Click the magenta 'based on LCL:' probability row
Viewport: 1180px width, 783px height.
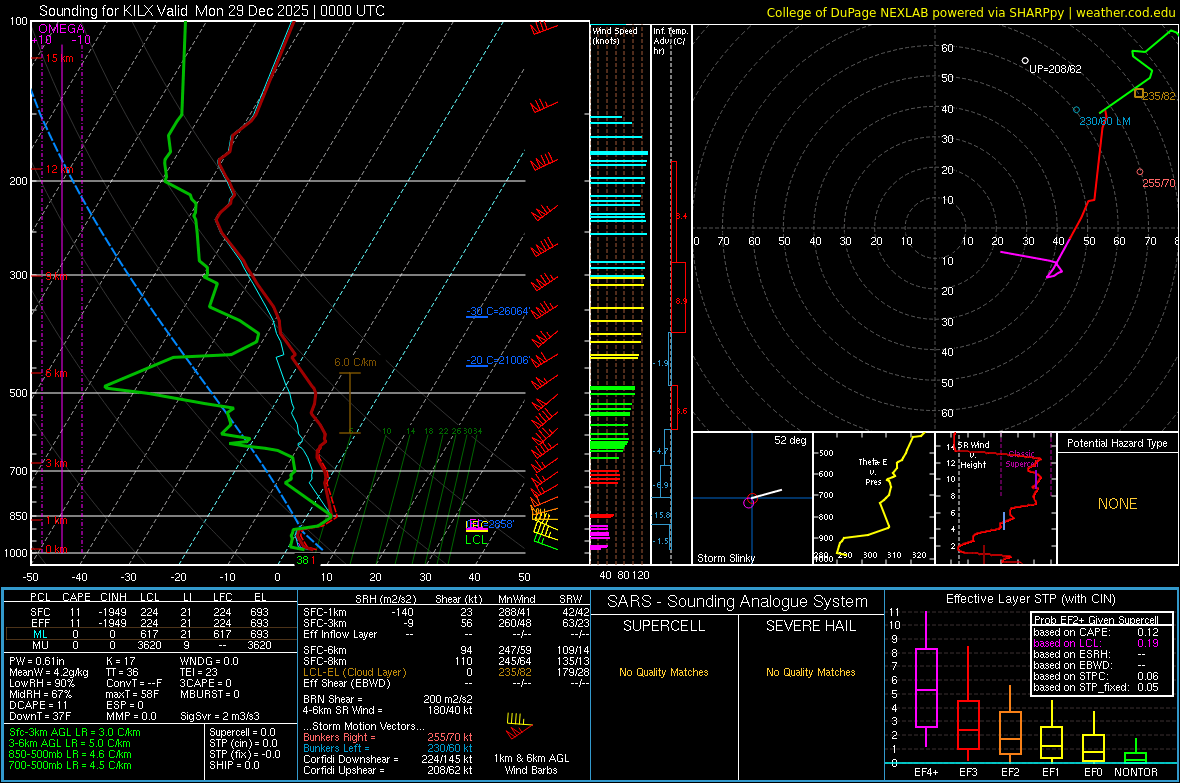tap(1096, 644)
